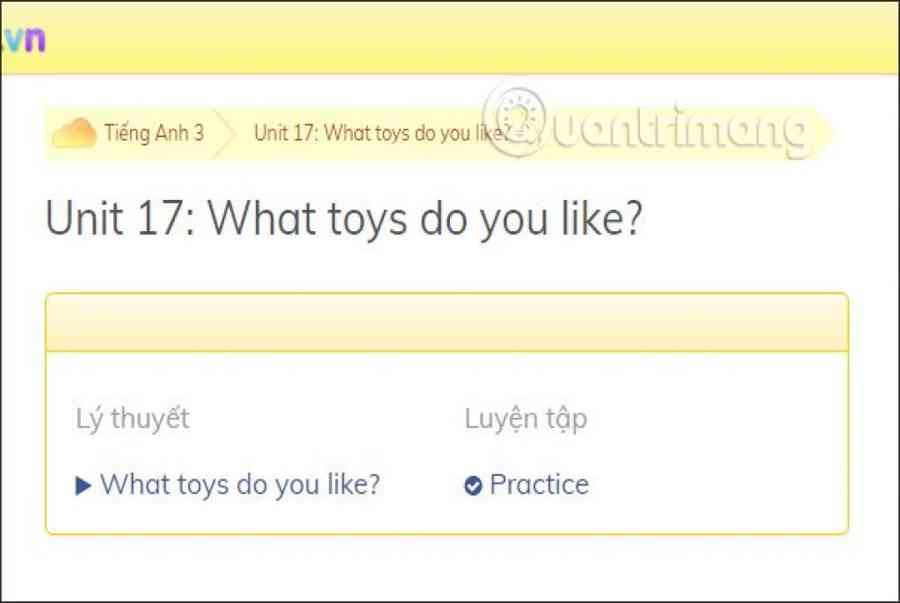Viewport: 900px width, 603px height.
Task: Open the Practice exercise link
Action: (539, 485)
